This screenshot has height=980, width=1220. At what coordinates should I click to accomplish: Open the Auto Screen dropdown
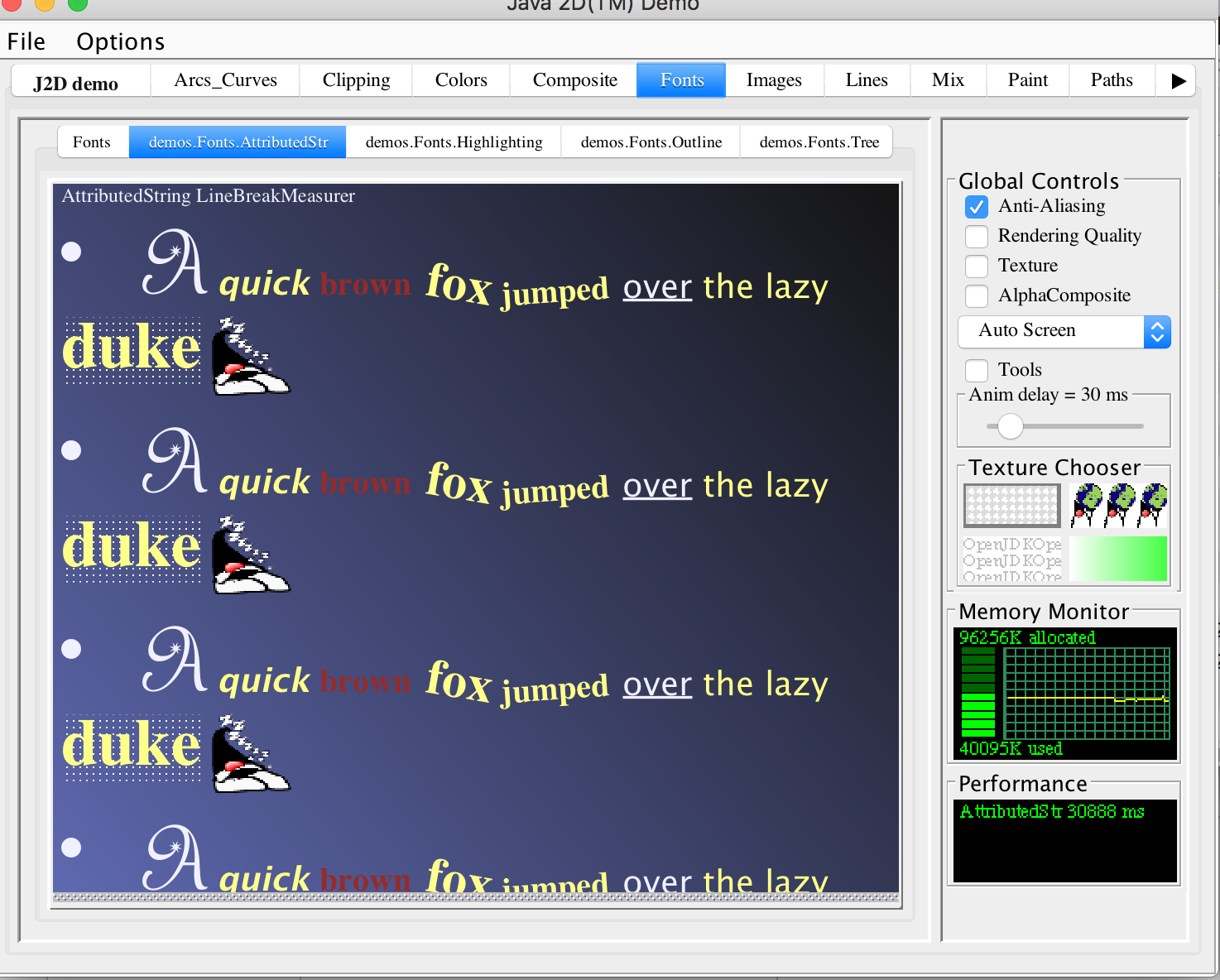click(x=1064, y=331)
